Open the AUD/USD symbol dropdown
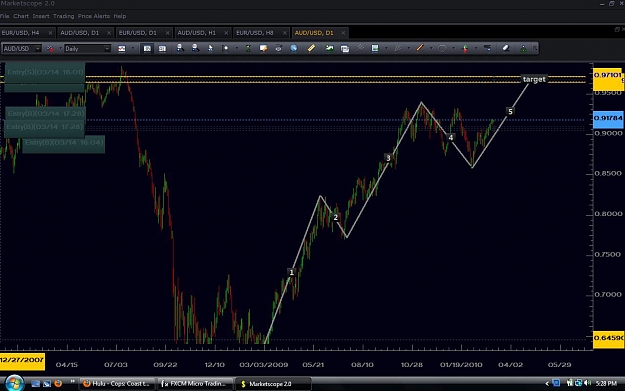 pos(38,49)
